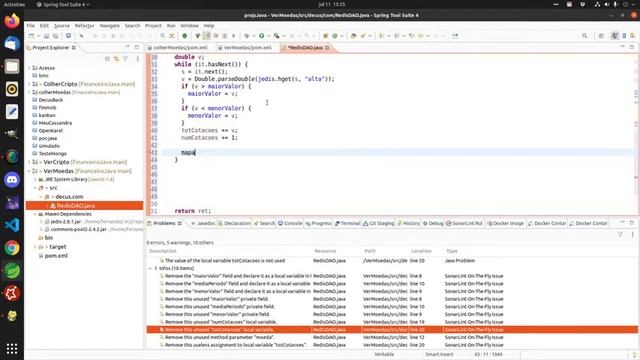Click the green Run toolbar icon

point(262,36)
